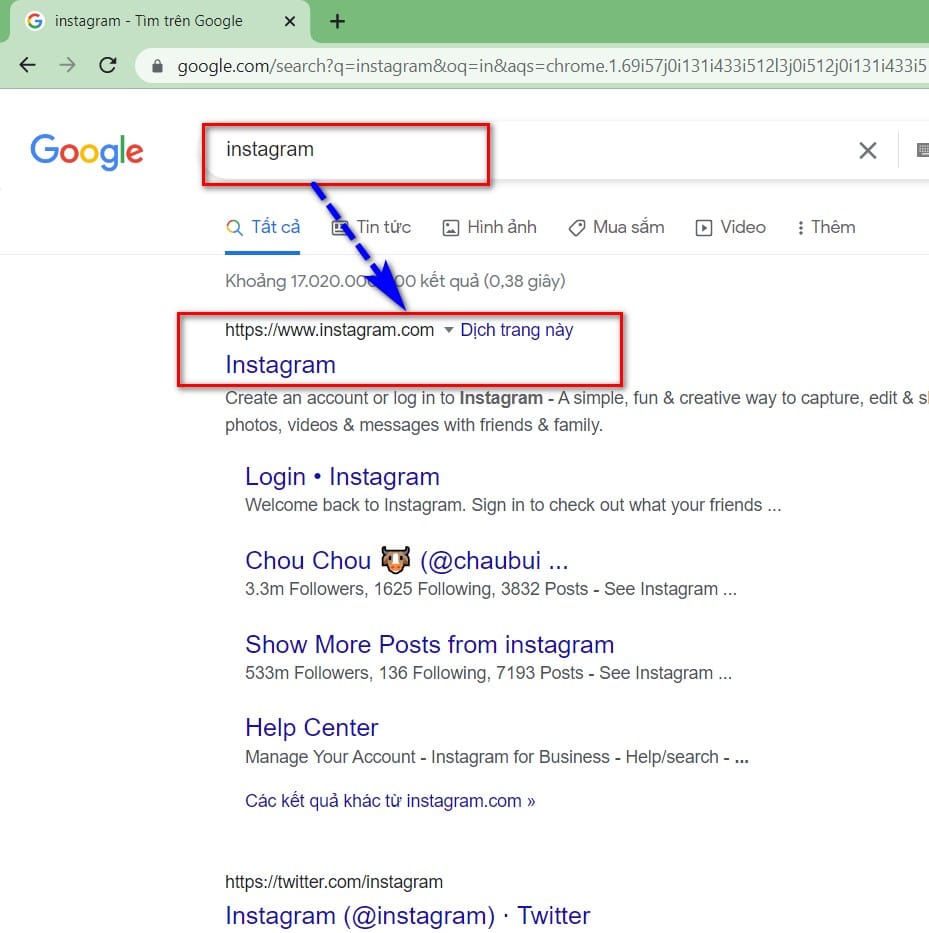The width and height of the screenshot is (929, 933).
Task: Click the Hình ảnh images icon
Action: [452, 227]
